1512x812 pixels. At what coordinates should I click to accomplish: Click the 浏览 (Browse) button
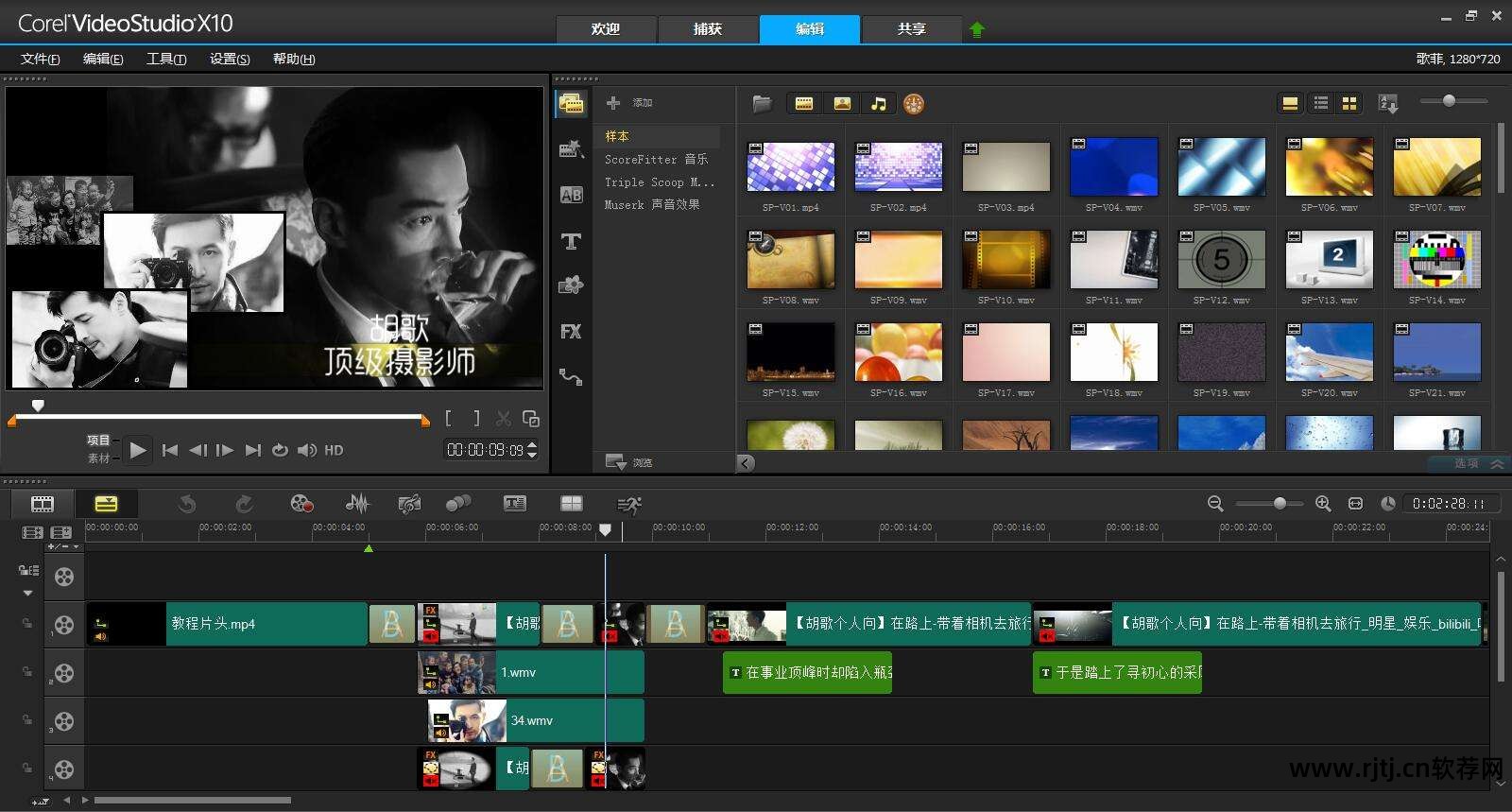tap(630, 462)
